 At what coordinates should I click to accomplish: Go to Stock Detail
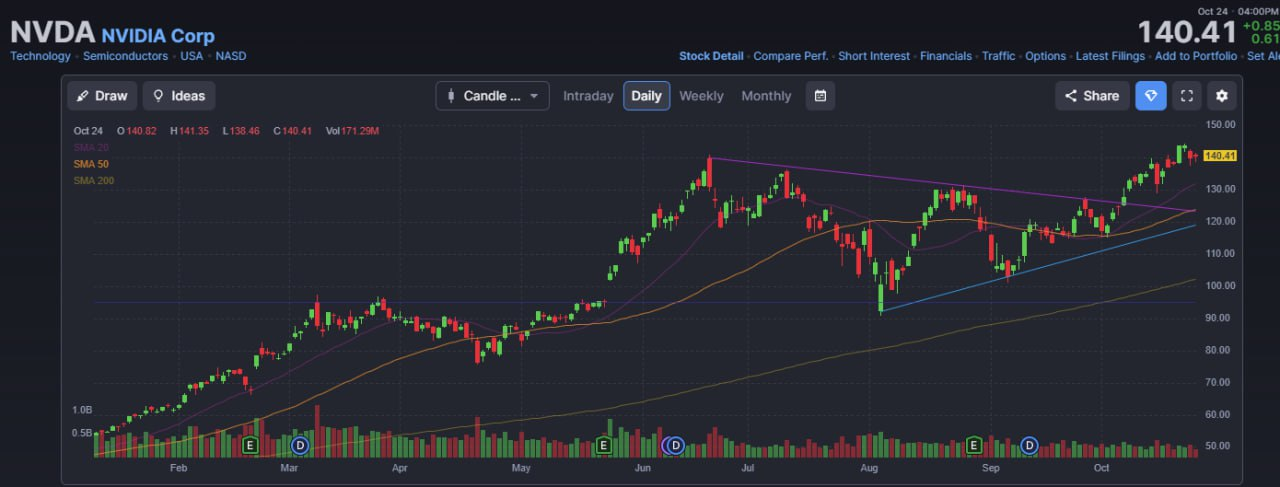(711, 56)
